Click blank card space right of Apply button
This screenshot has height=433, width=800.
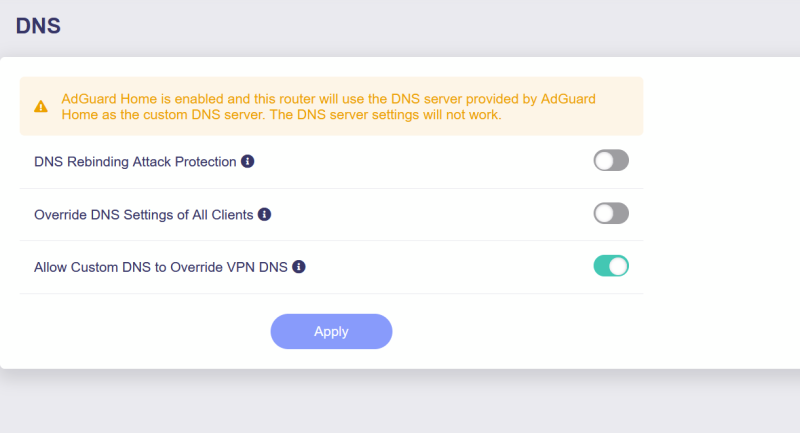pos(520,331)
